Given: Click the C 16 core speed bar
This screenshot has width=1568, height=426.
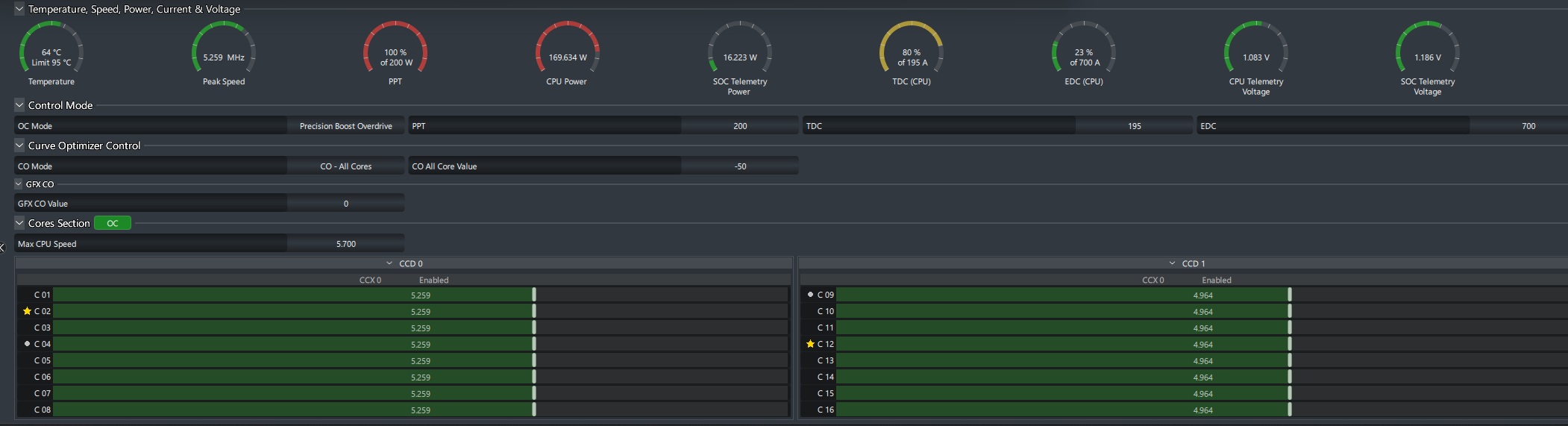Looking at the screenshot, I should [x=1202, y=410].
